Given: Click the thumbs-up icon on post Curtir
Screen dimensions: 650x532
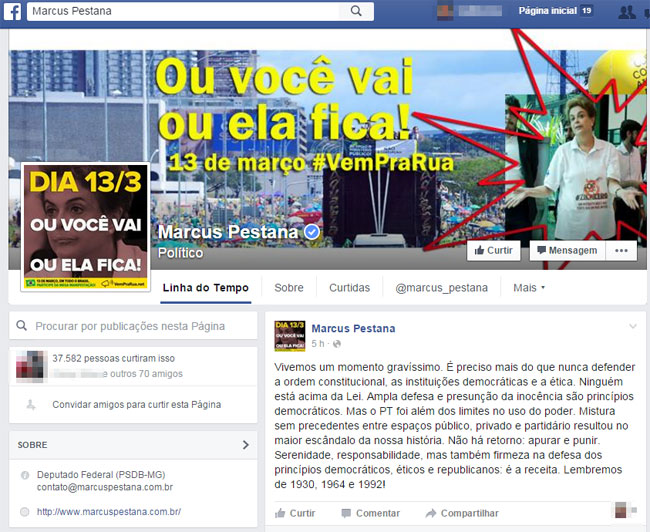Looking at the screenshot, I should coord(280,513).
